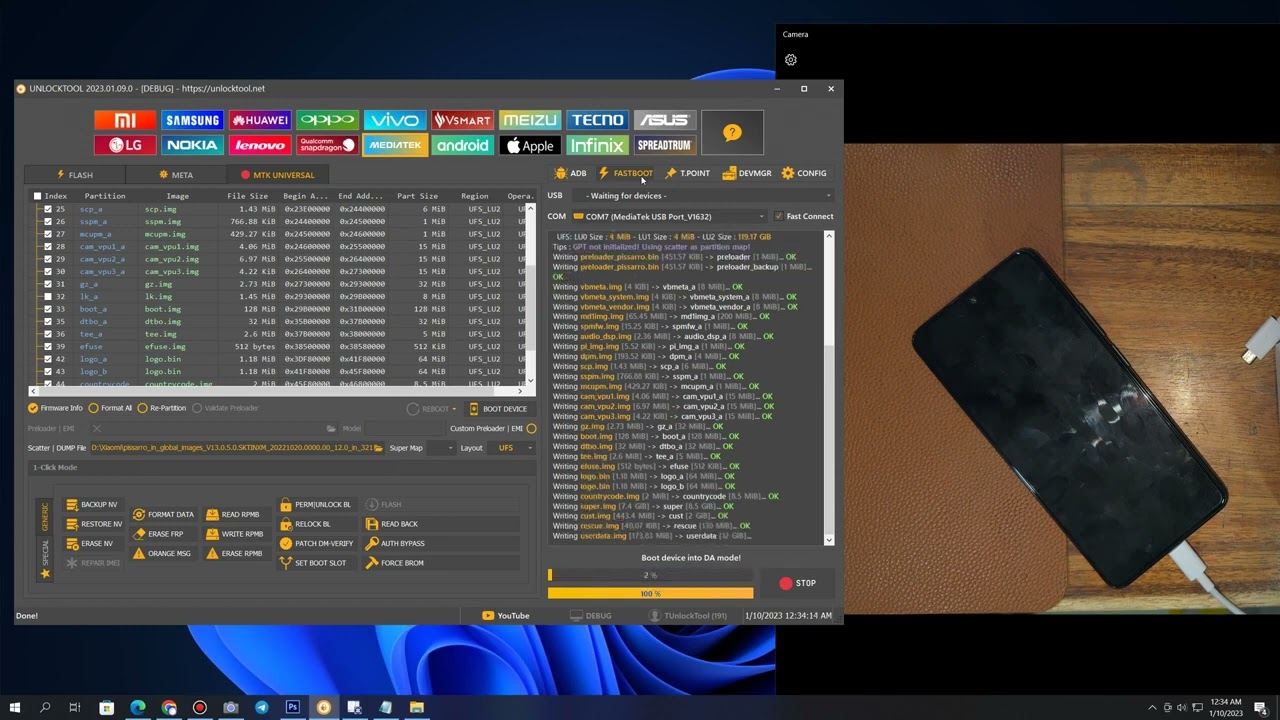1280x720 pixels.
Task: Expand the REBOOT dropdown arrow
Action: [454, 409]
